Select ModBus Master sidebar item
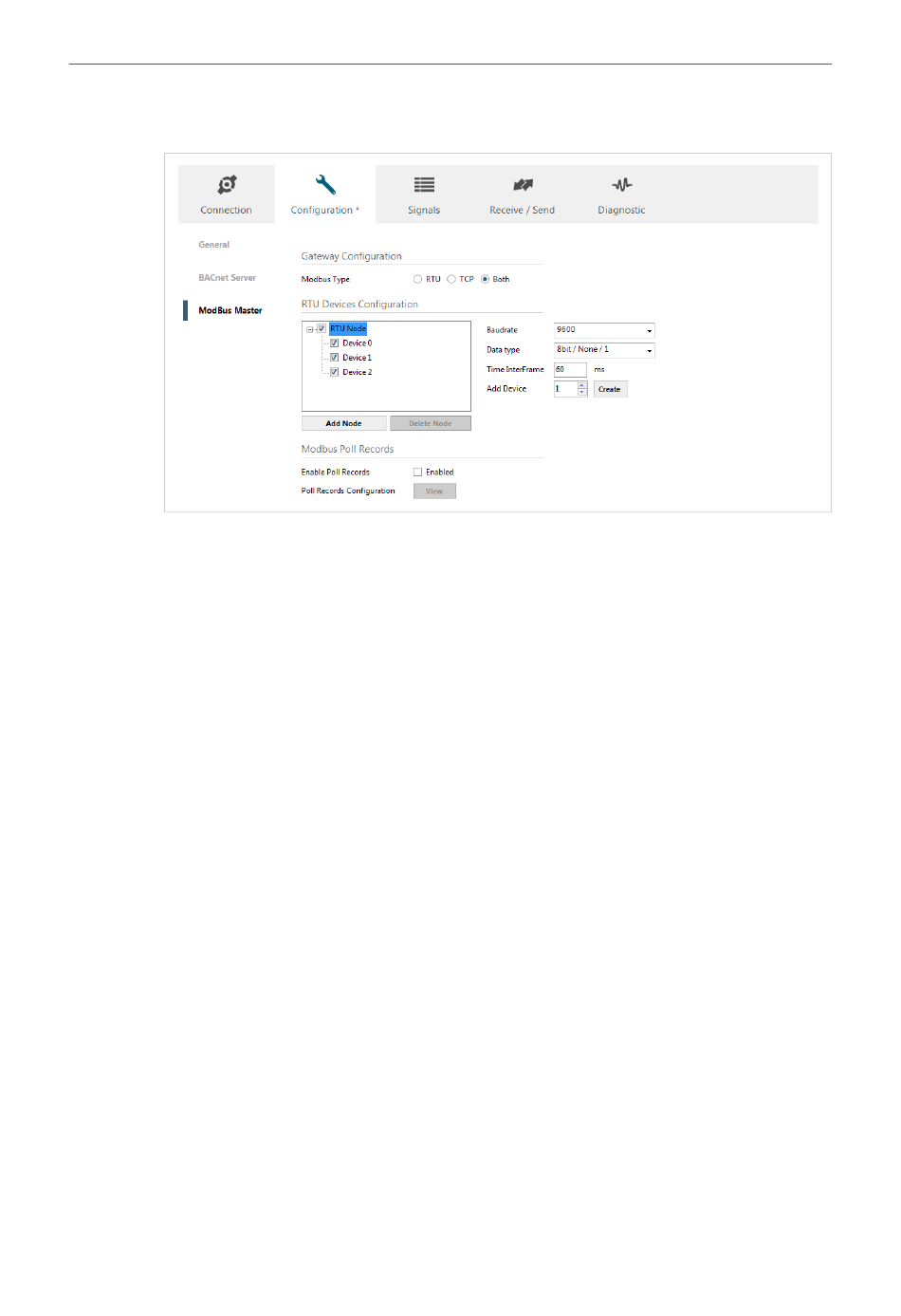 [x=230, y=310]
